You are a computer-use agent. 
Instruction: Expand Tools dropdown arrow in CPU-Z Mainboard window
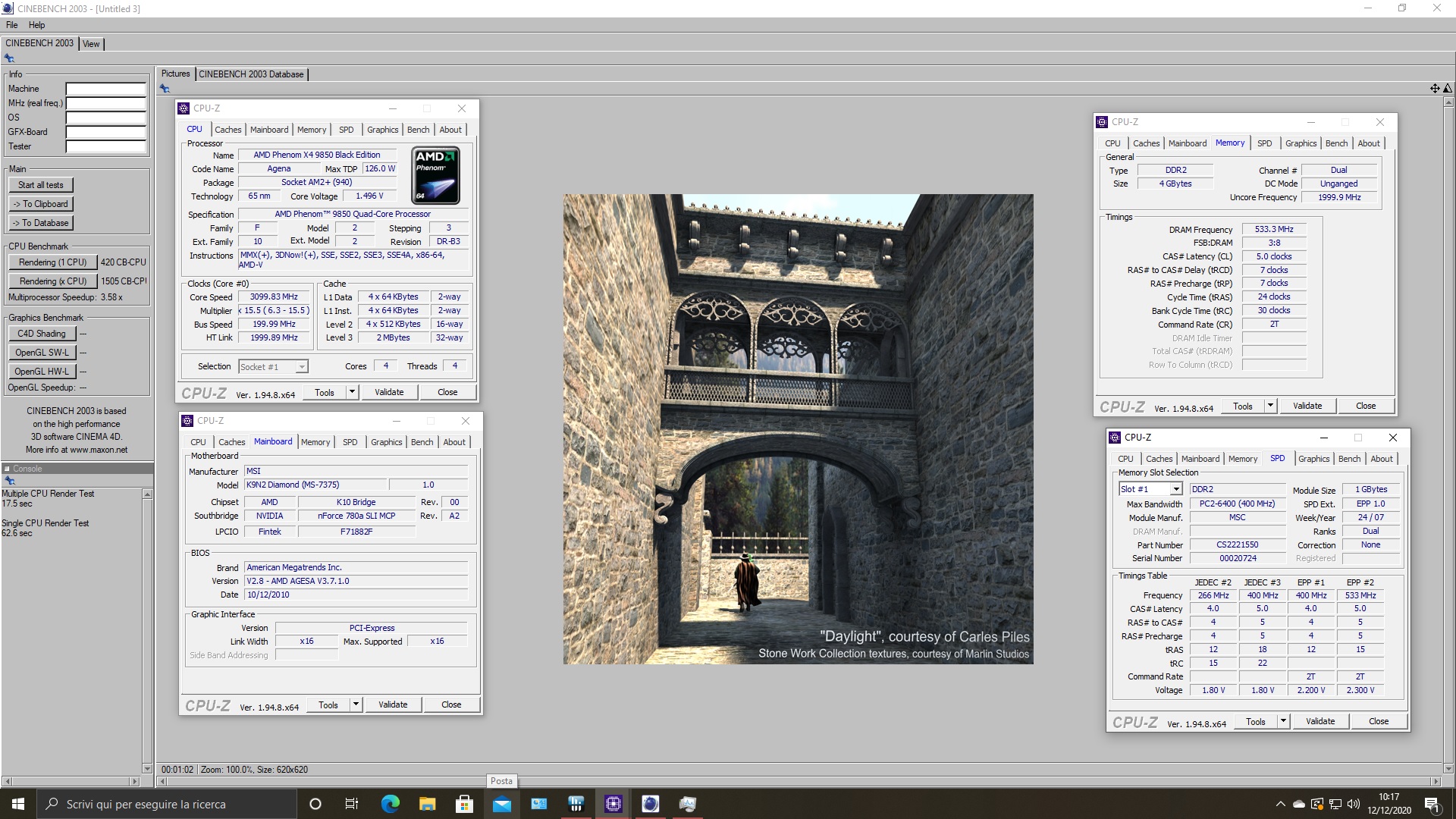click(356, 704)
